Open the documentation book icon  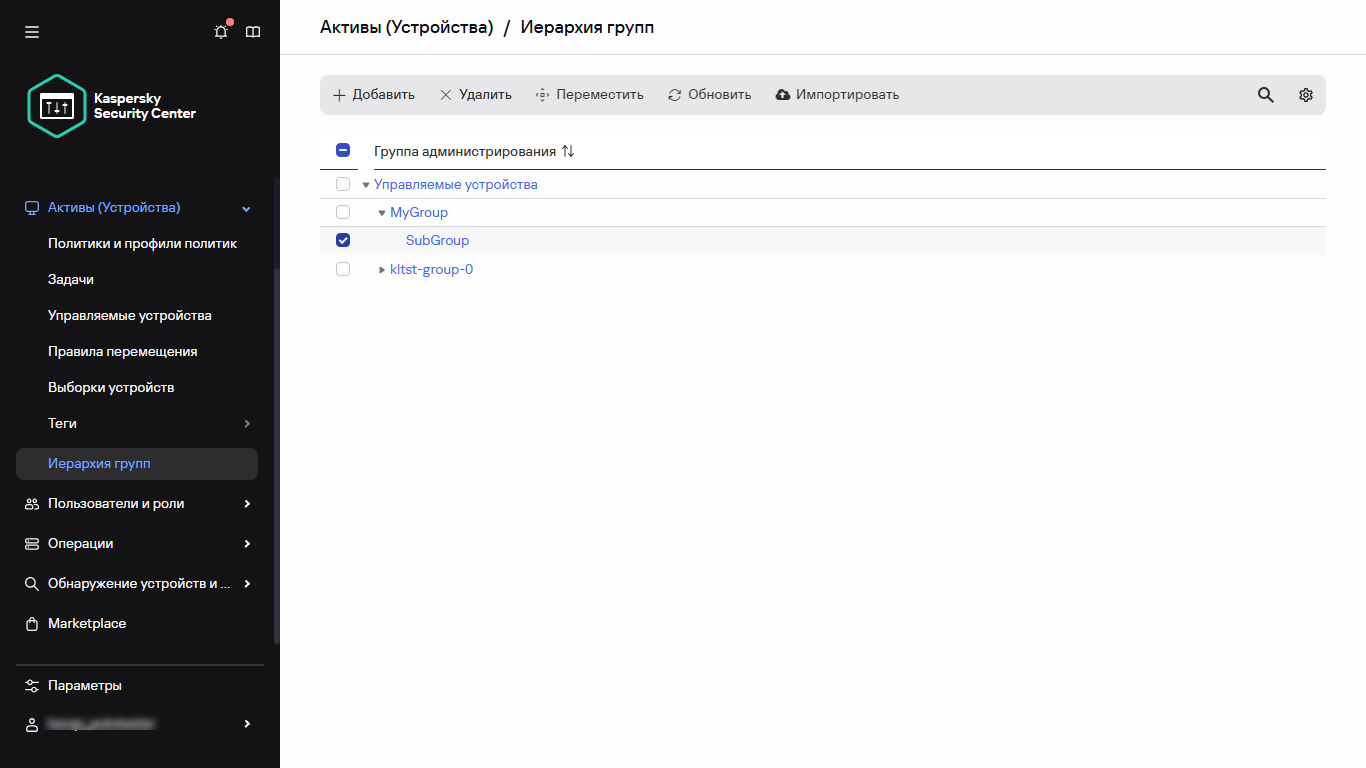[x=252, y=31]
